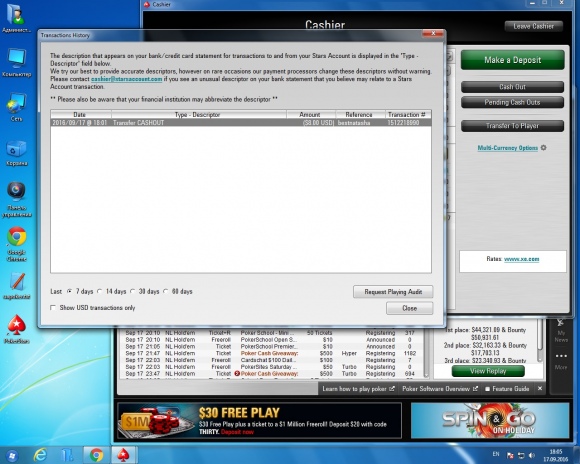Select the Transfer CASHOUT transaction row
580x464 pixels.
click(241, 122)
